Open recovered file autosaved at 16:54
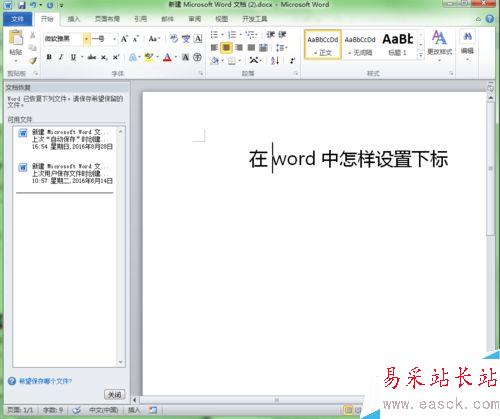Image resolution: width=500 pixels, height=419 pixels. tap(66, 139)
